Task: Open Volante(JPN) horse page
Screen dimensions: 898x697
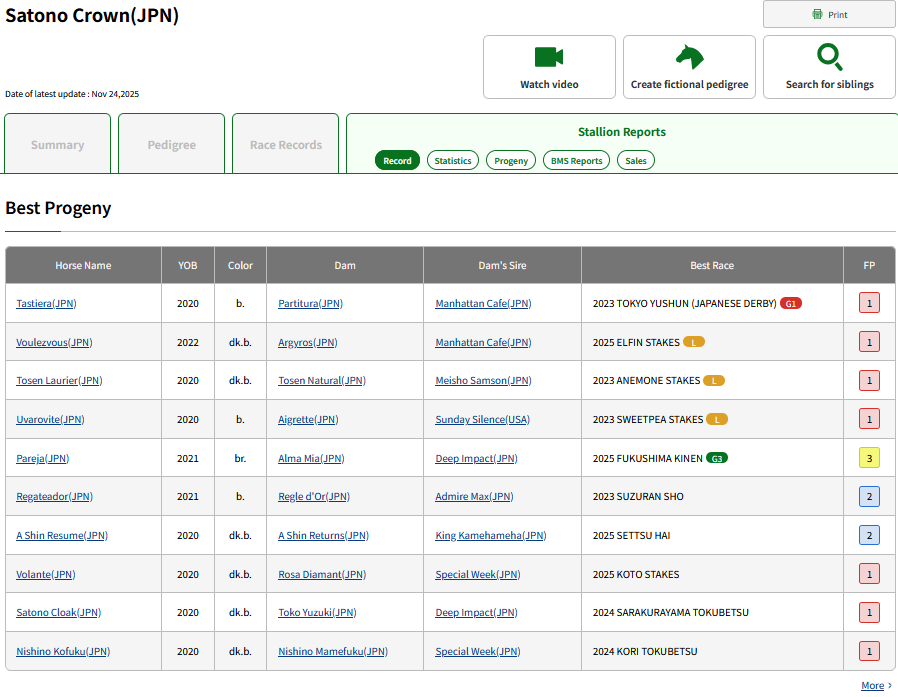Action: pyautogui.click(x=46, y=574)
